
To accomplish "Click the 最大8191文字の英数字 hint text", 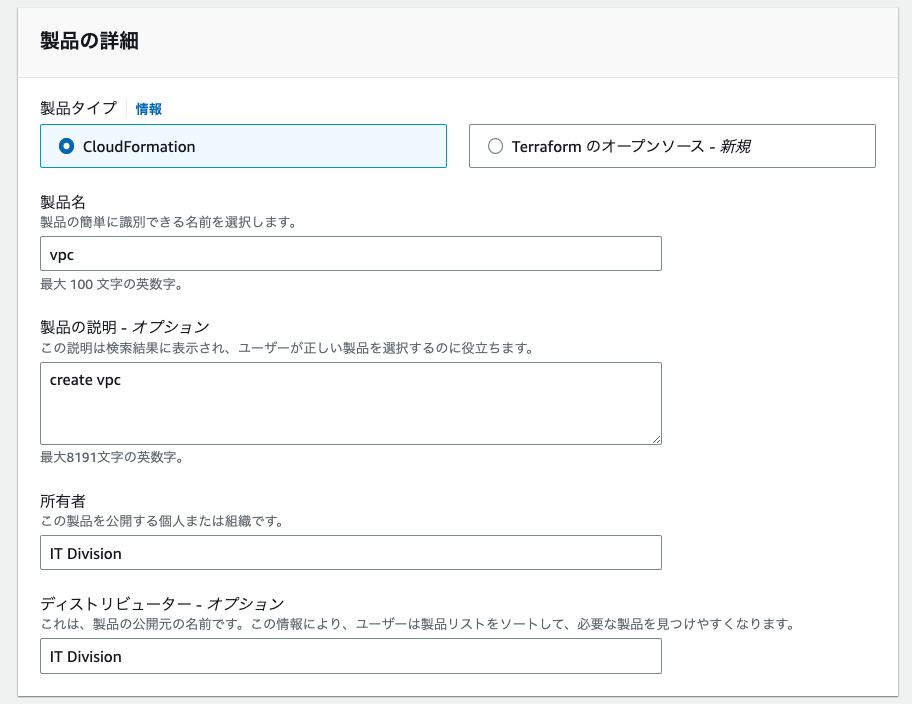I will 112,457.
